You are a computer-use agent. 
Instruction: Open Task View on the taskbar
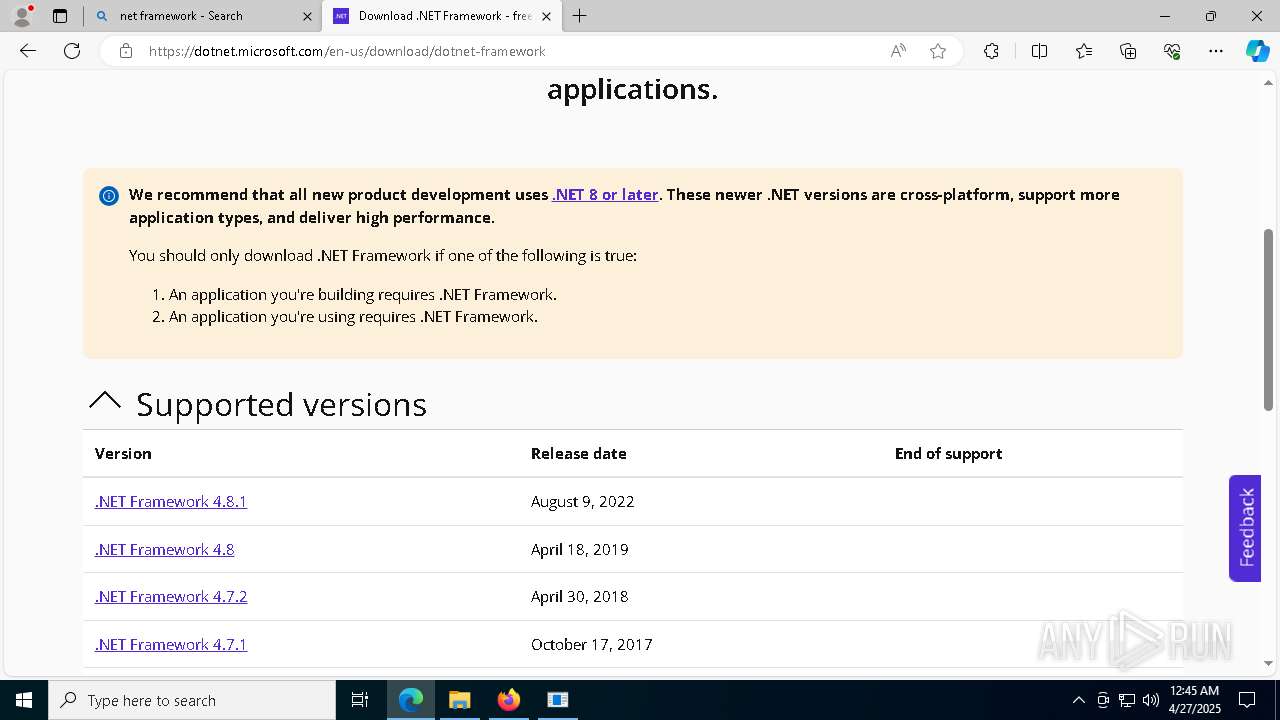click(x=360, y=700)
